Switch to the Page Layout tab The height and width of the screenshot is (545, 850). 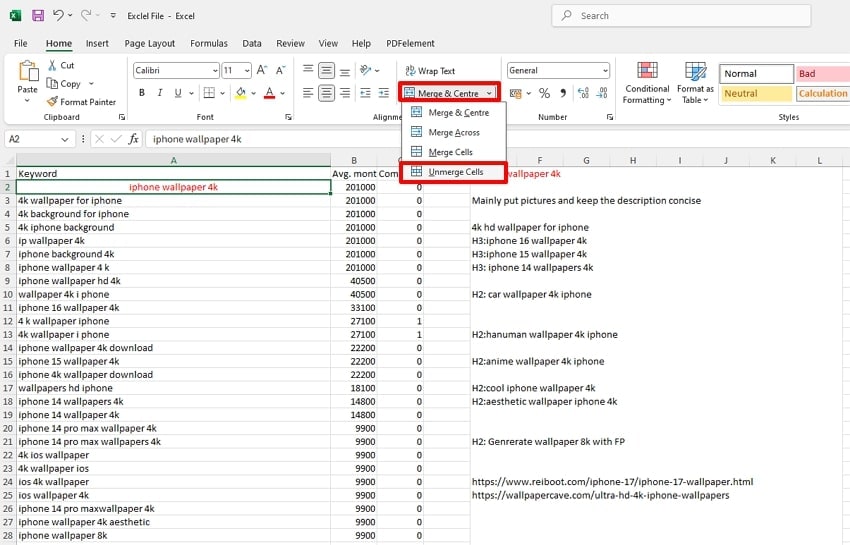[x=150, y=43]
